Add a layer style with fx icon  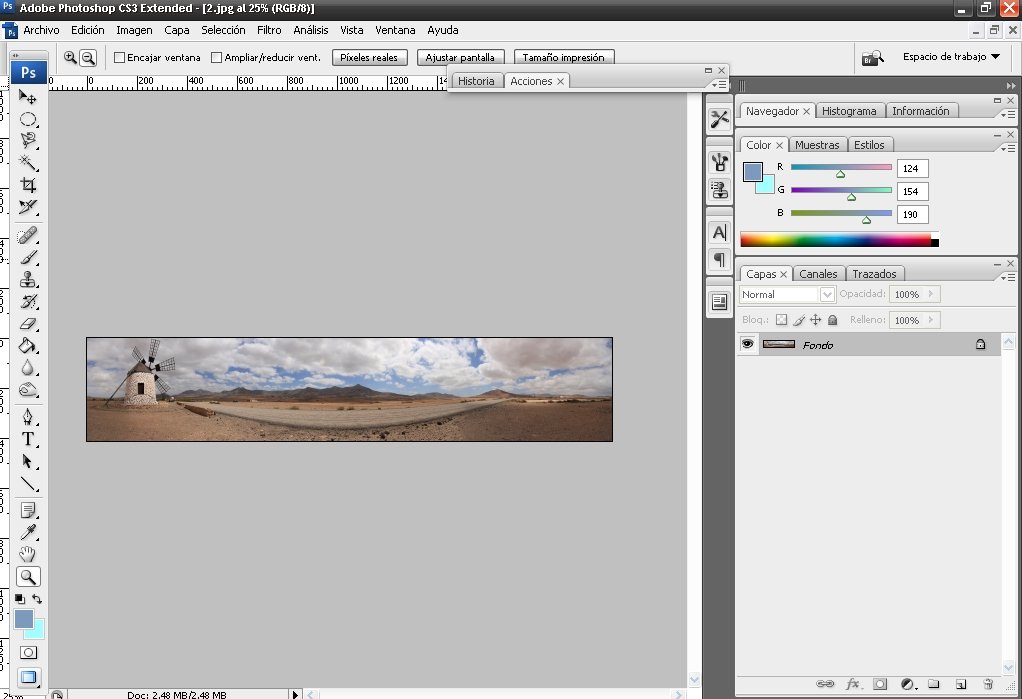(853, 684)
